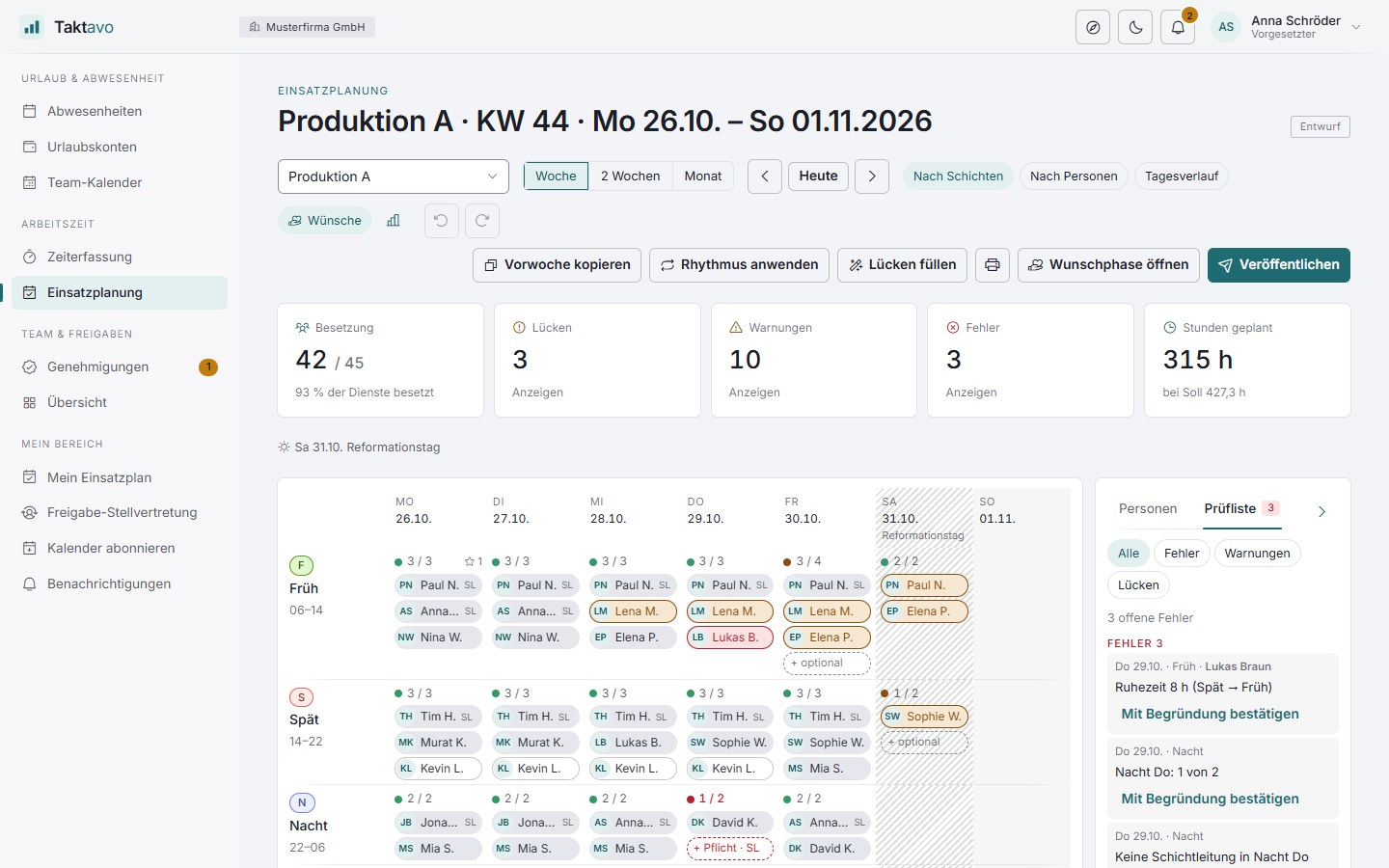The width and height of the screenshot is (1389, 868).
Task: Switch to the Personen tab
Action: point(1148,508)
